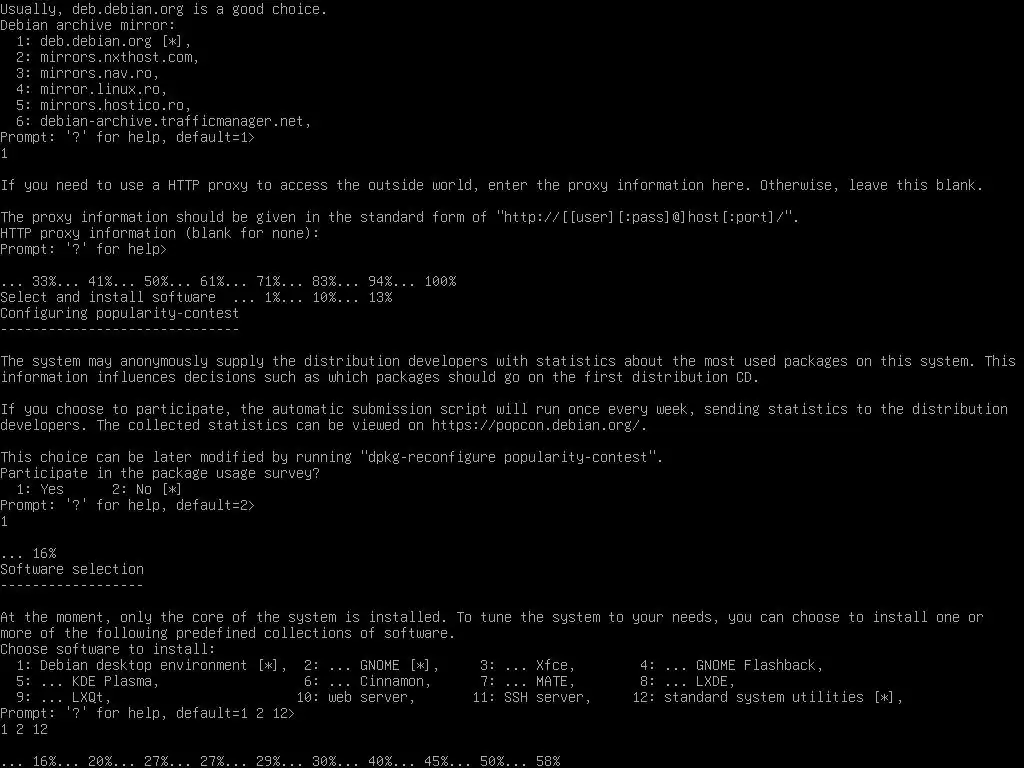Click the mirrors.nxthost.com mirror option
This screenshot has width=1024, height=768.
pos(107,57)
